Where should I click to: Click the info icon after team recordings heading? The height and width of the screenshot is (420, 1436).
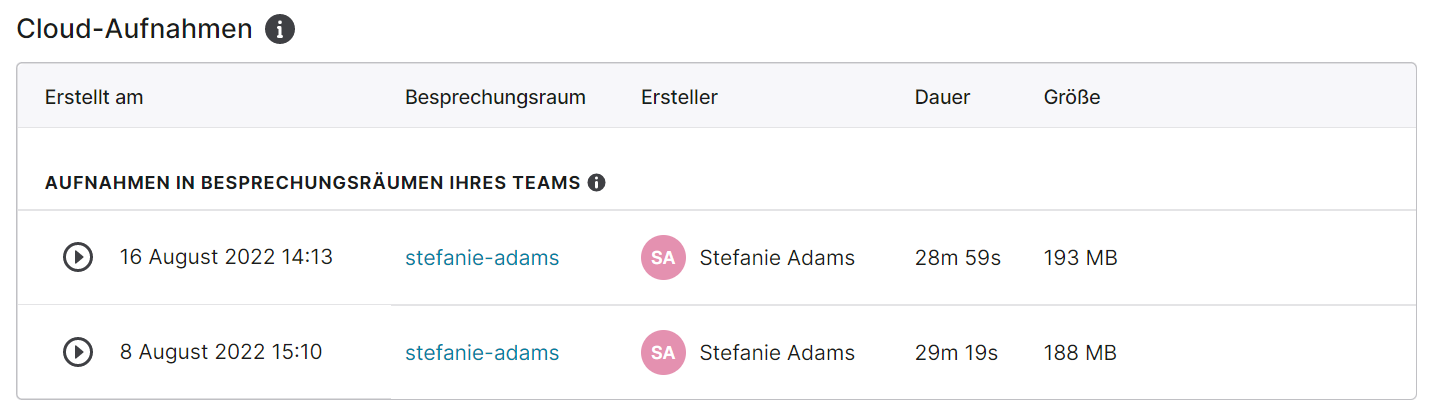click(x=597, y=183)
